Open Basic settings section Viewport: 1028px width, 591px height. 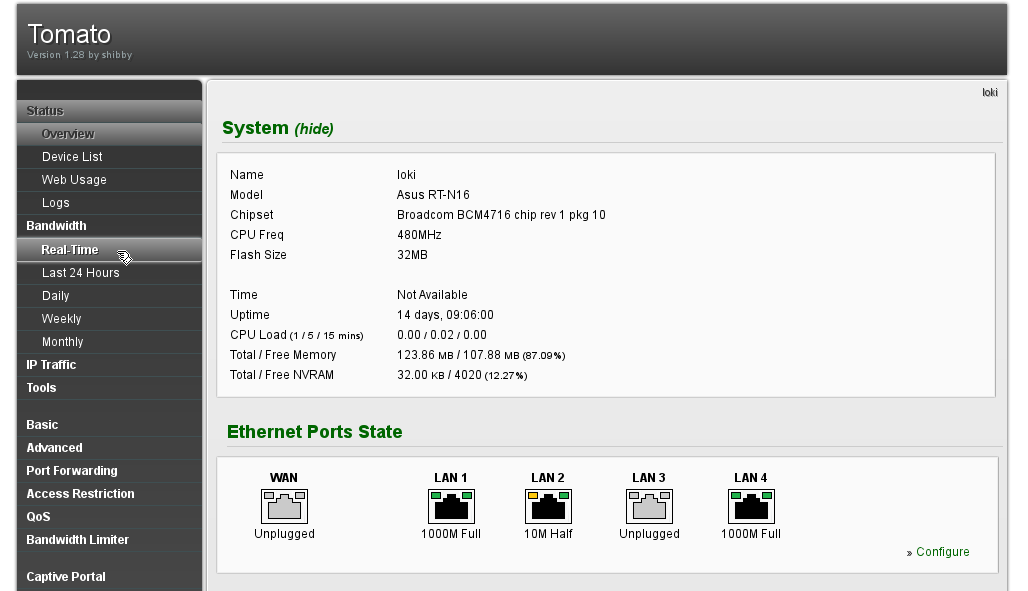coord(109,425)
